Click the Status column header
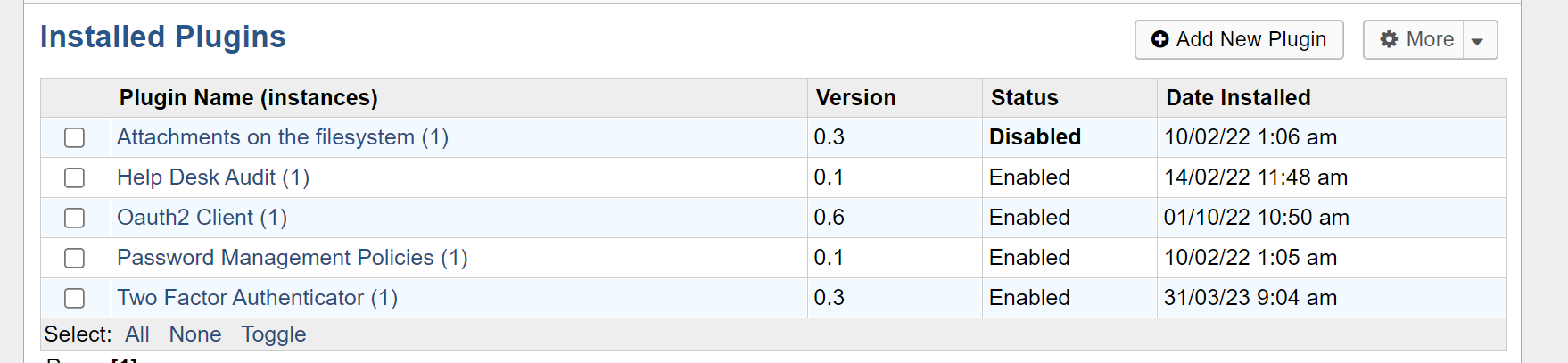 (1025, 98)
